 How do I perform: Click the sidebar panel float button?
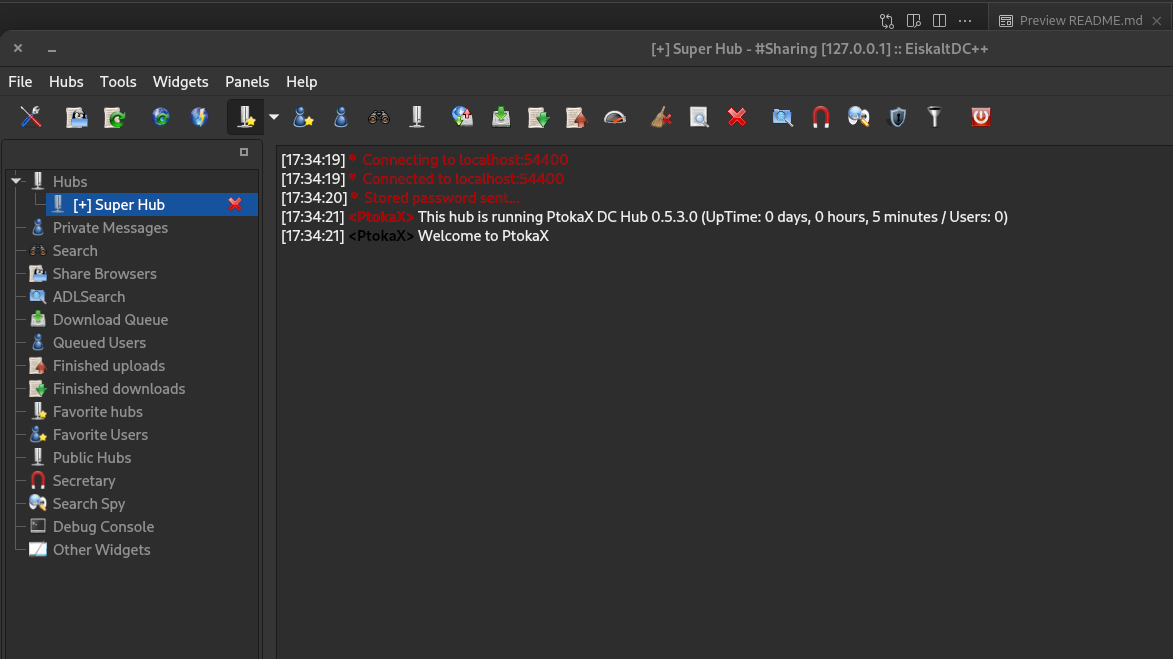coord(244,152)
